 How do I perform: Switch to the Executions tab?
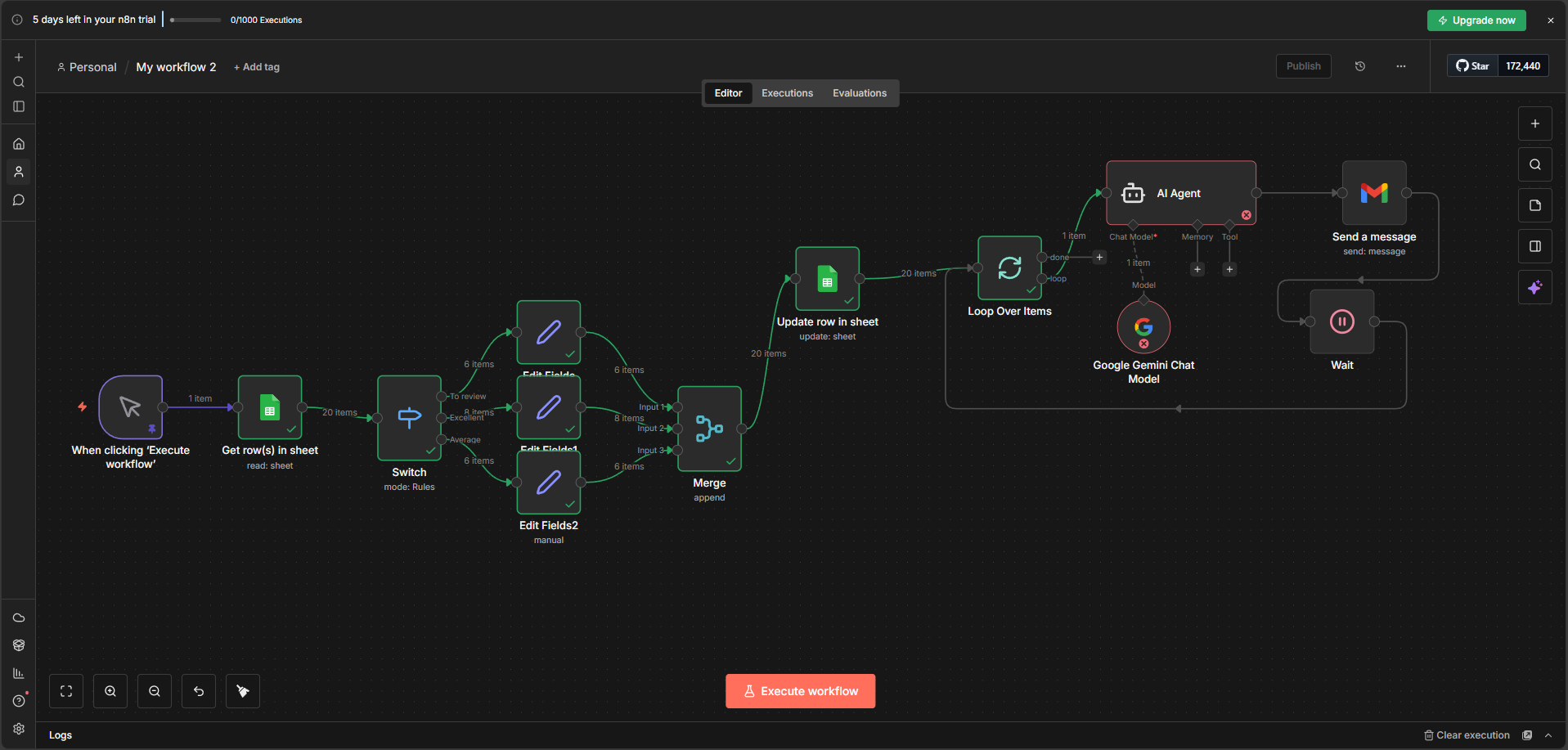pos(787,93)
